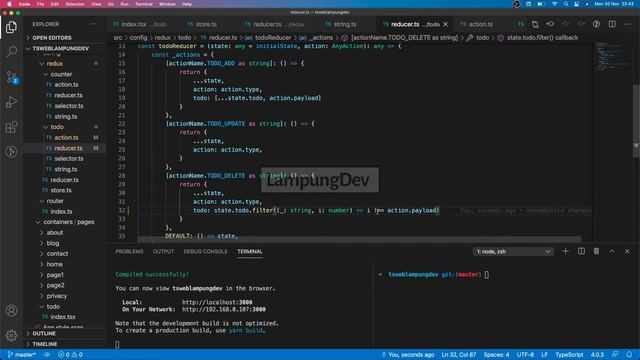640x360 pixels.
Task: Open store.ts in the file tree
Action: pos(61,190)
